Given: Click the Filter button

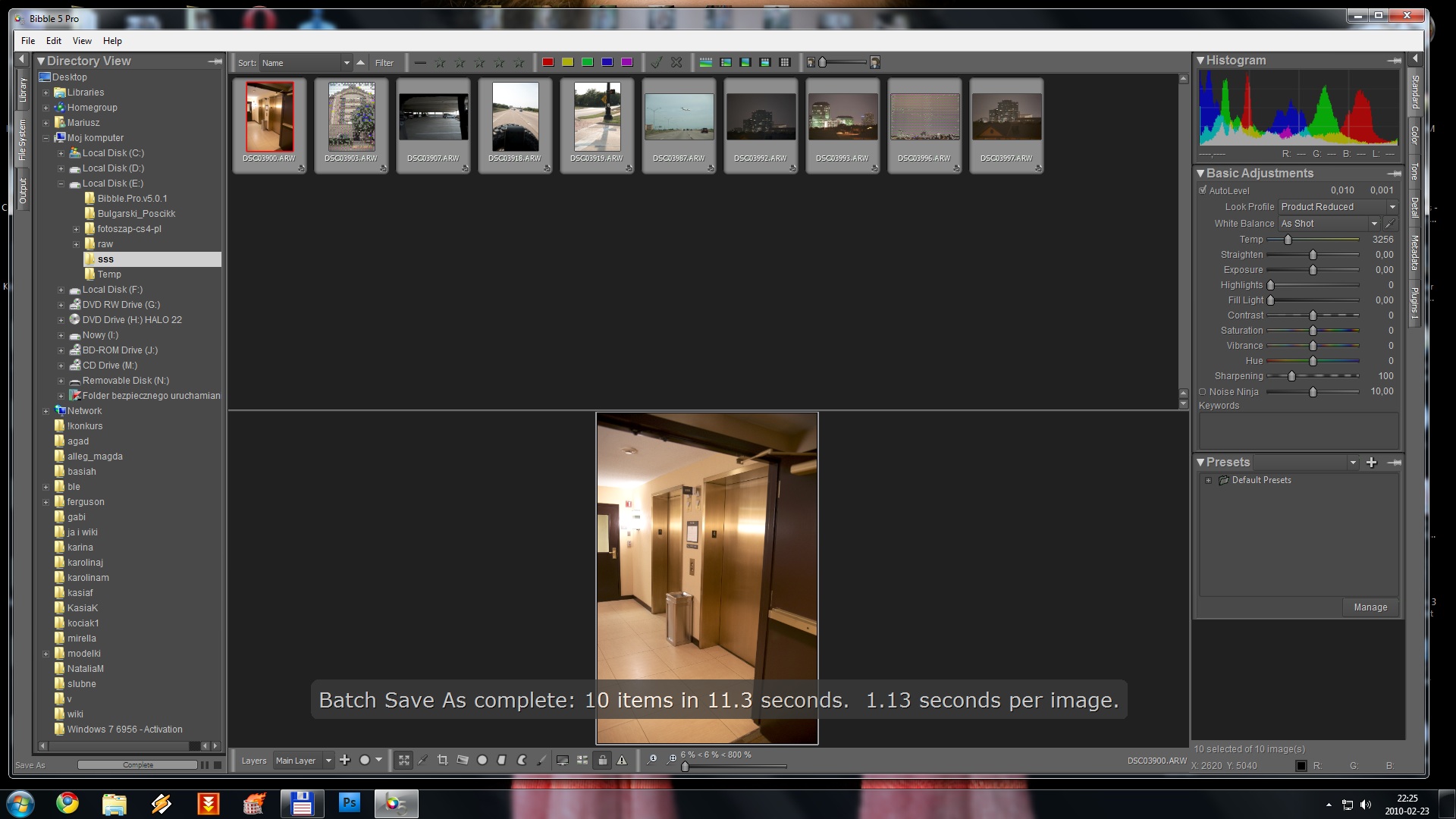Looking at the screenshot, I should point(384,63).
